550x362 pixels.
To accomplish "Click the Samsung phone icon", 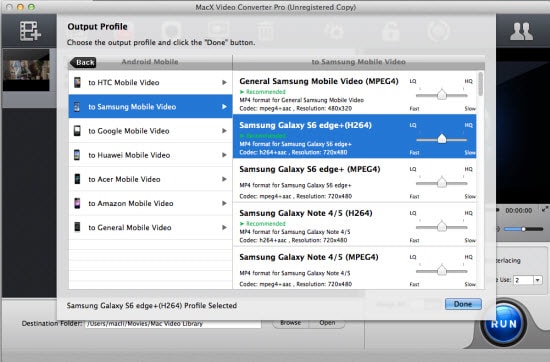I will pos(77,107).
